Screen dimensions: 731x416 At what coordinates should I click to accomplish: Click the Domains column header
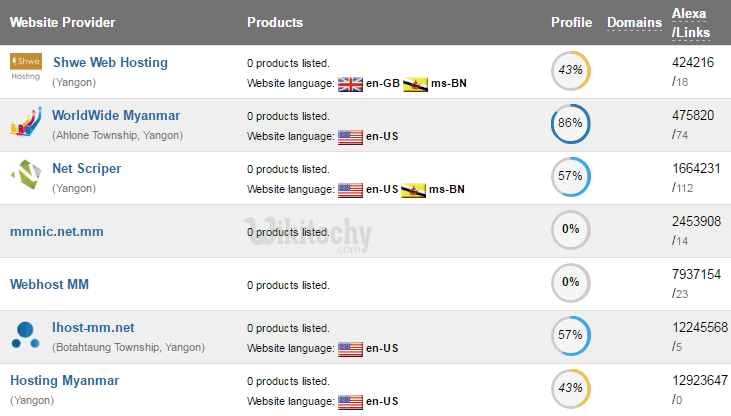click(634, 22)
